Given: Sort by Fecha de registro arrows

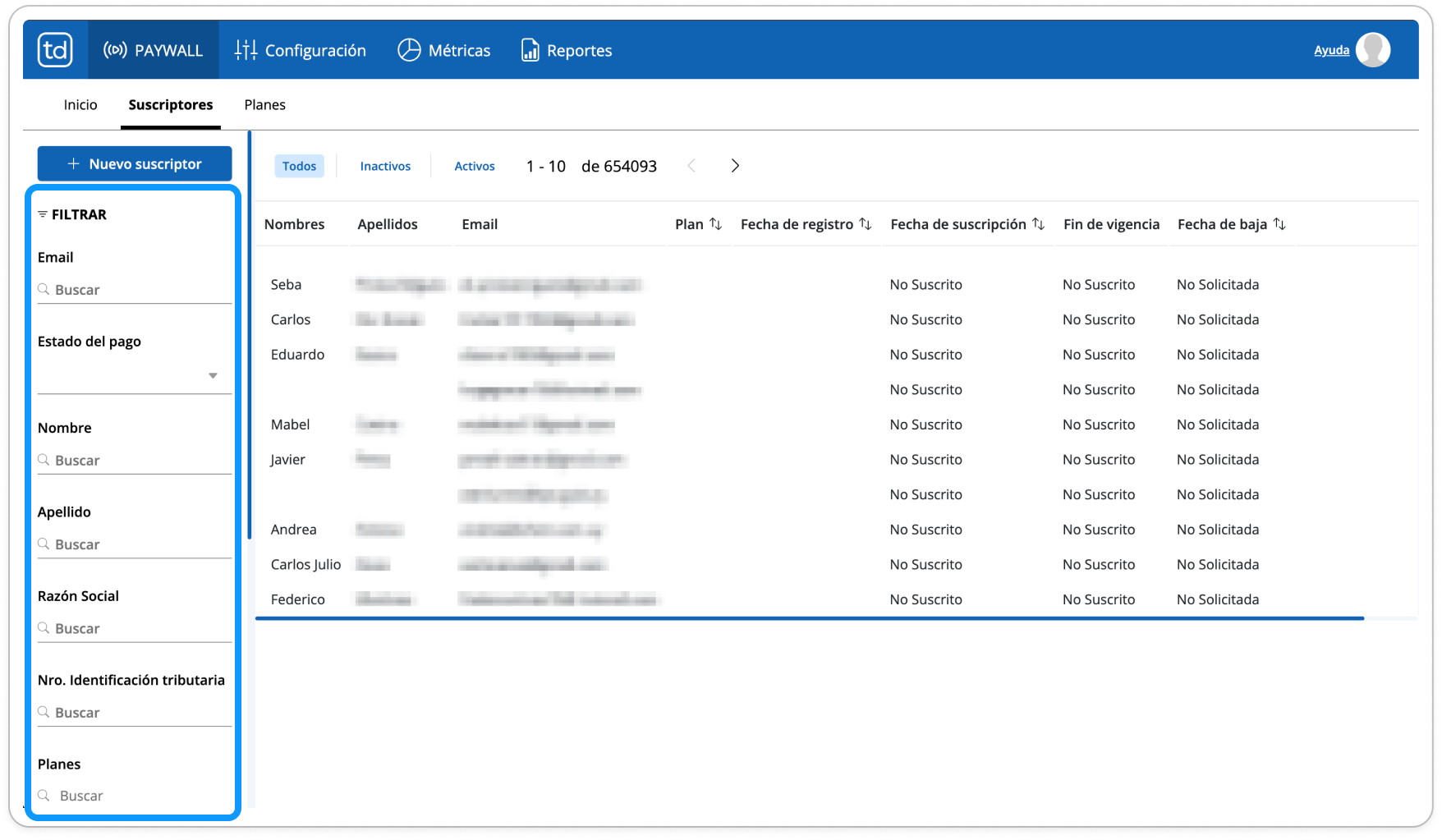Looking at the screenshot, I should click(x=865, y=224).
